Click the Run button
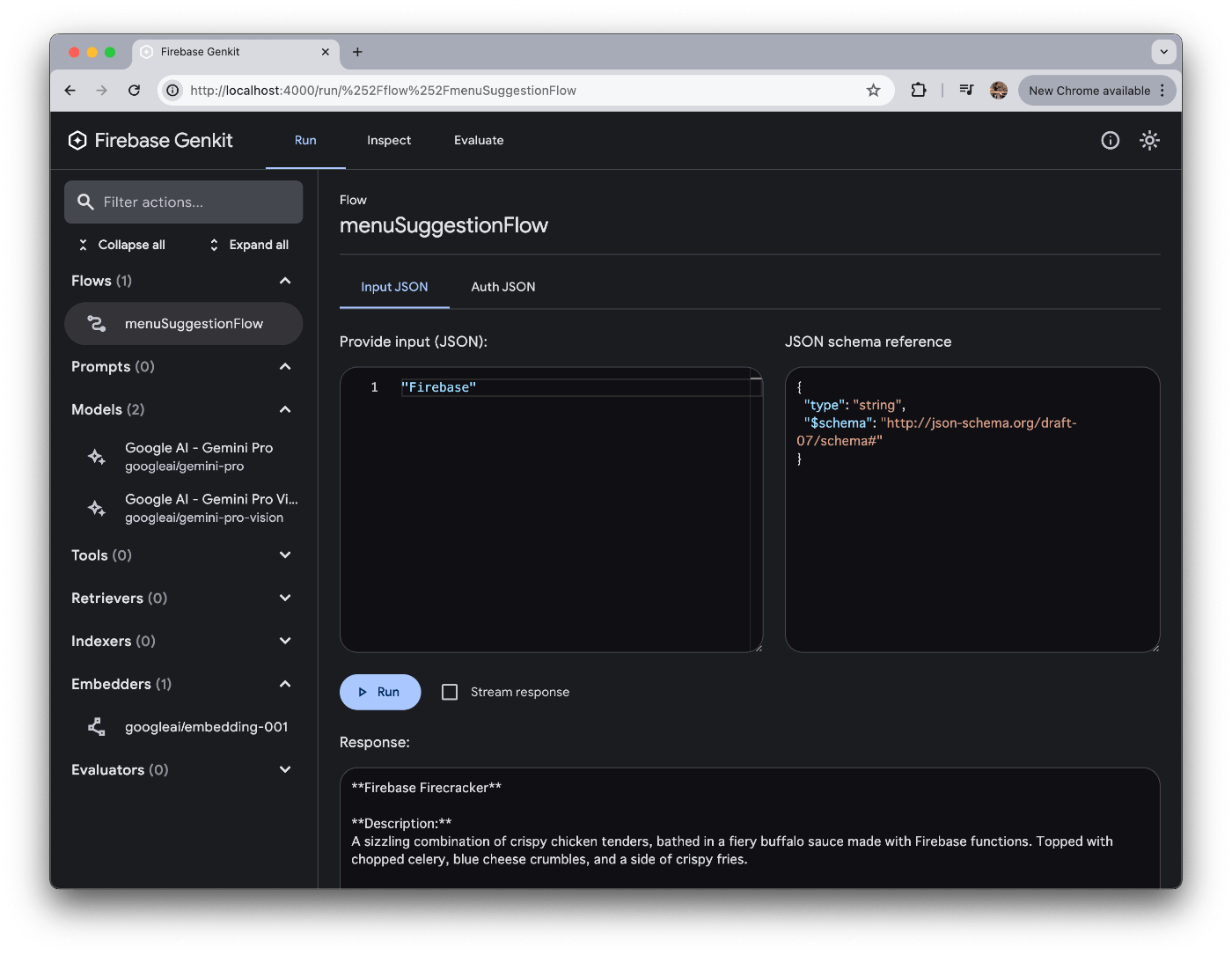This screenshot has height=955, width=1232. pos(380,692)
